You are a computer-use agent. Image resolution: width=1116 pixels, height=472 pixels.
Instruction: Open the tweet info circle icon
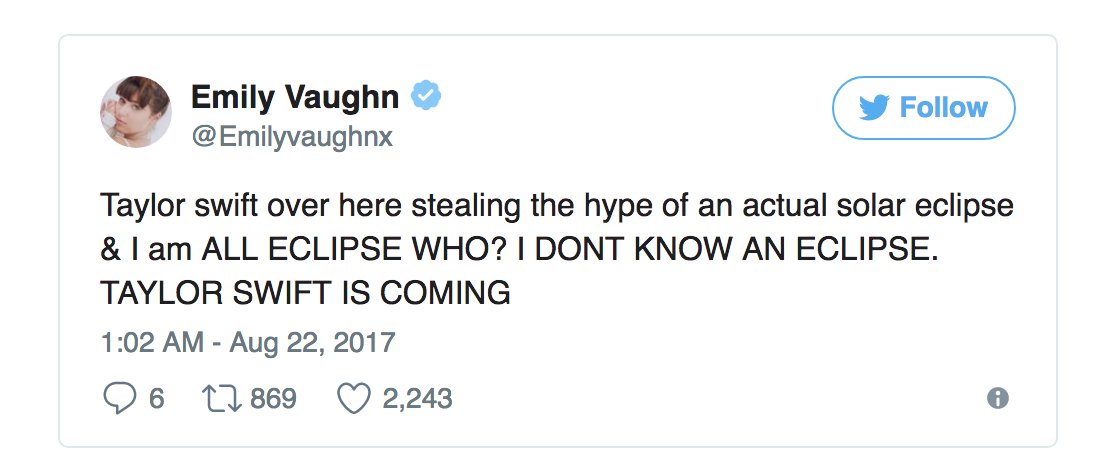[x=997, y=398]
